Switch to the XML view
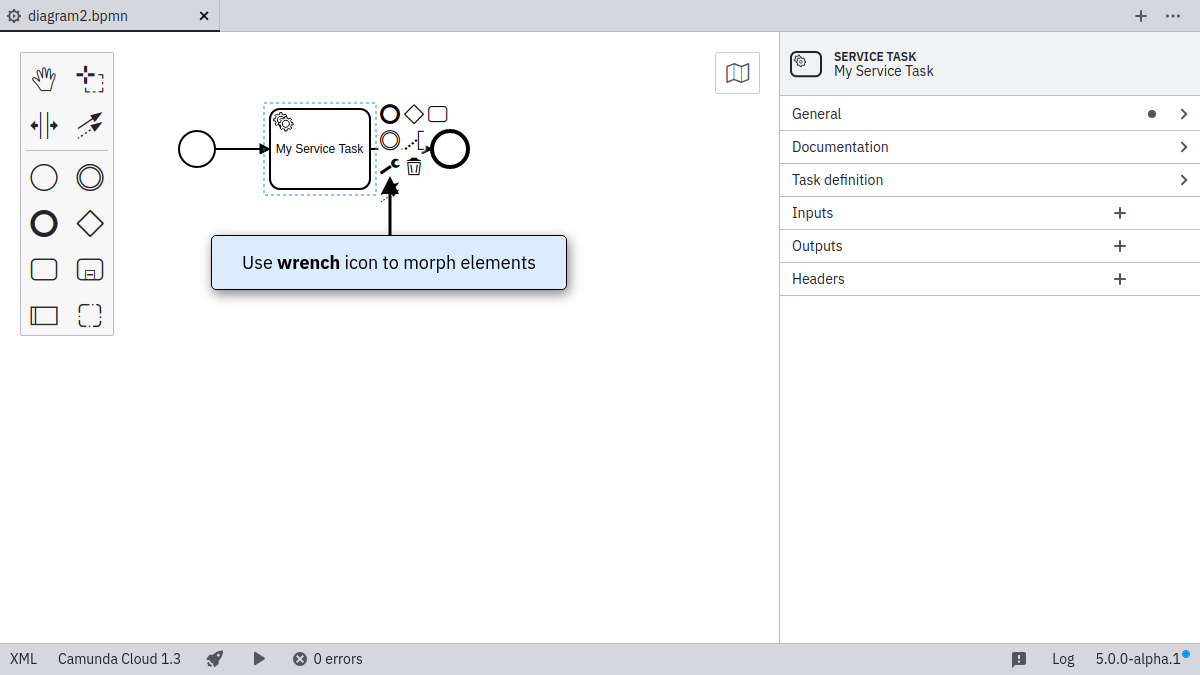Viewport: 1200px width, 675px height. coord(22,658)
